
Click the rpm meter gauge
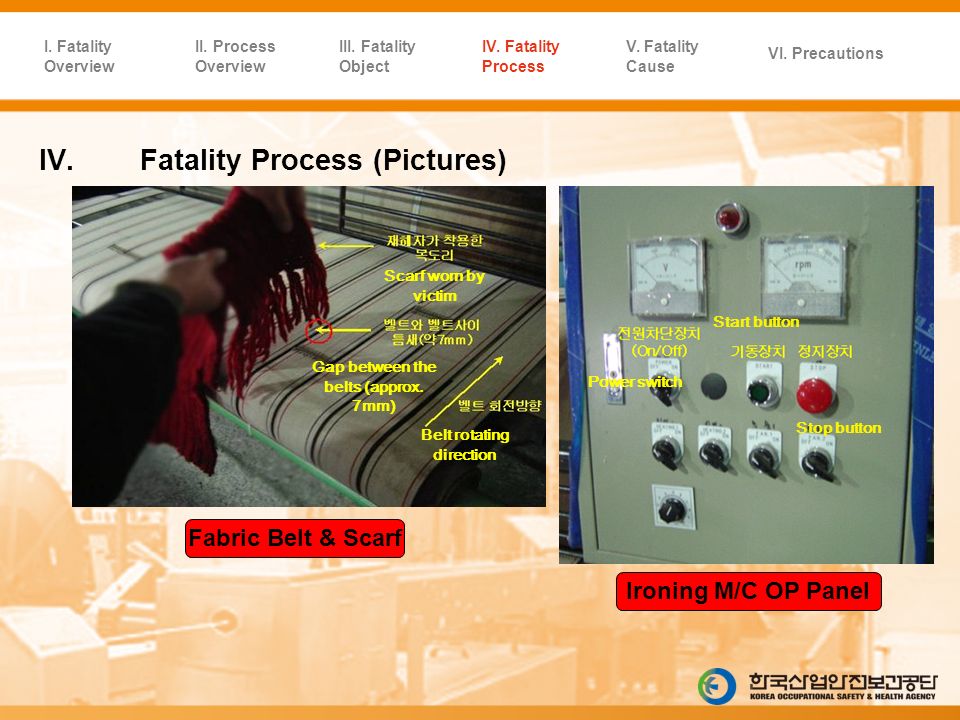click(x=803, y=276)
